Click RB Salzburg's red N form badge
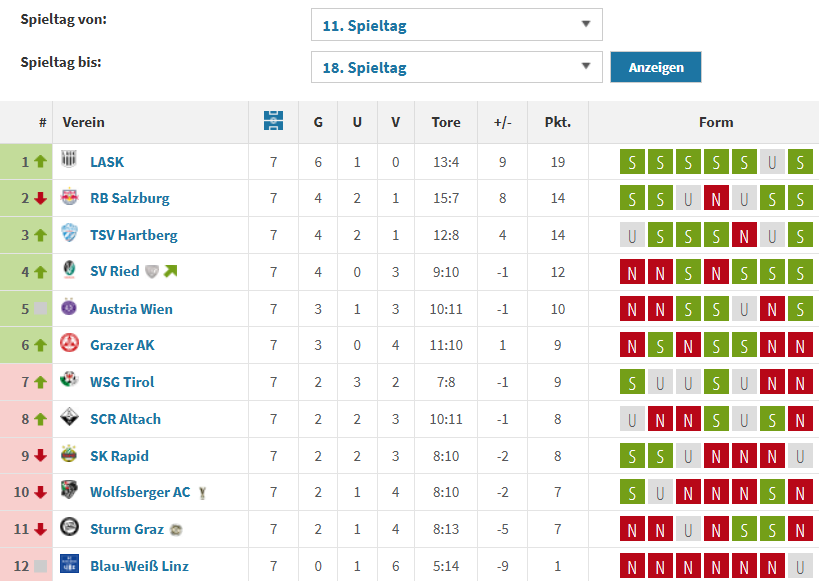This screenshot has width=819, height=581. [x=716, y=198]
